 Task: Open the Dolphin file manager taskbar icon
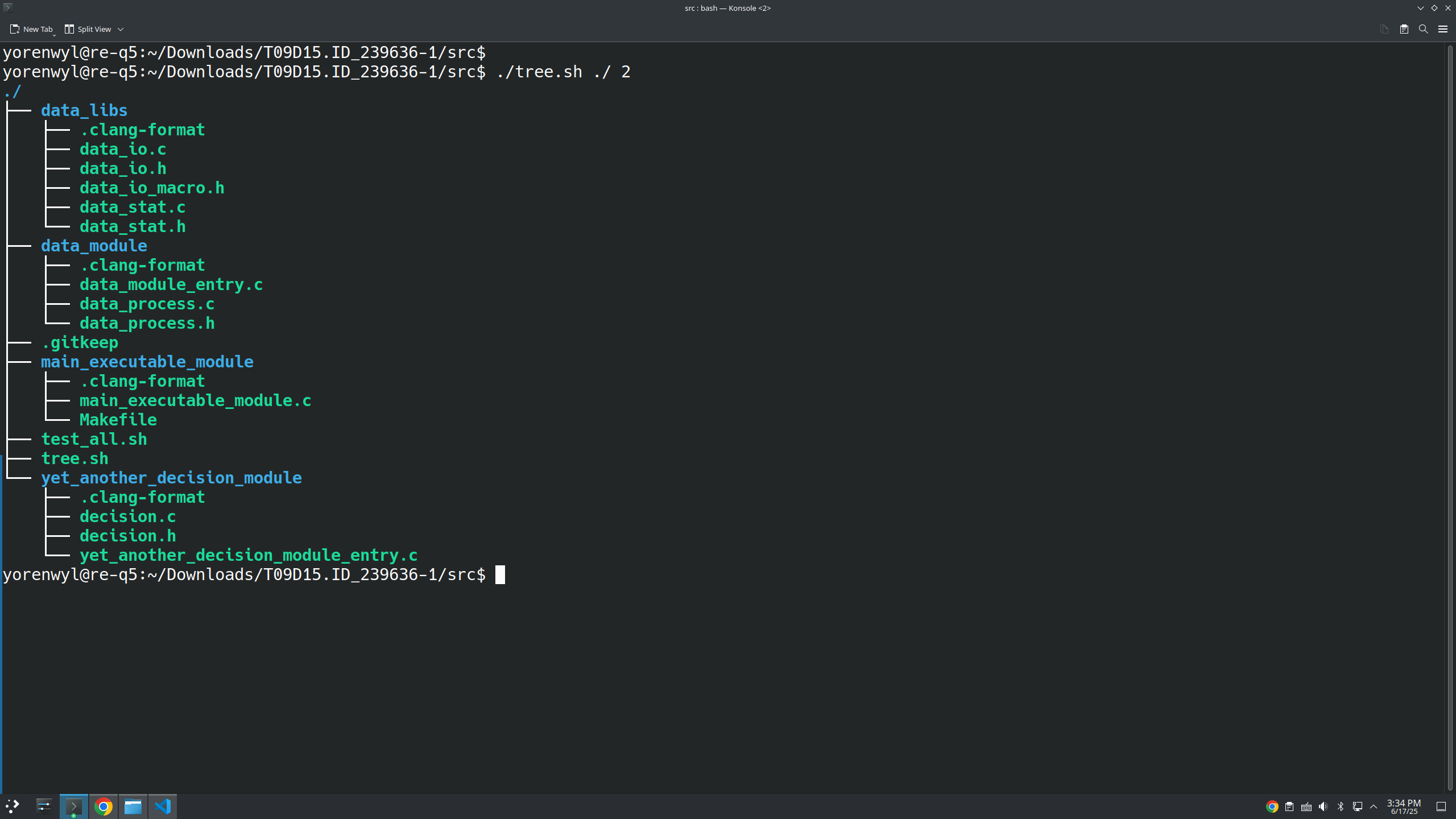pos(133,806)
